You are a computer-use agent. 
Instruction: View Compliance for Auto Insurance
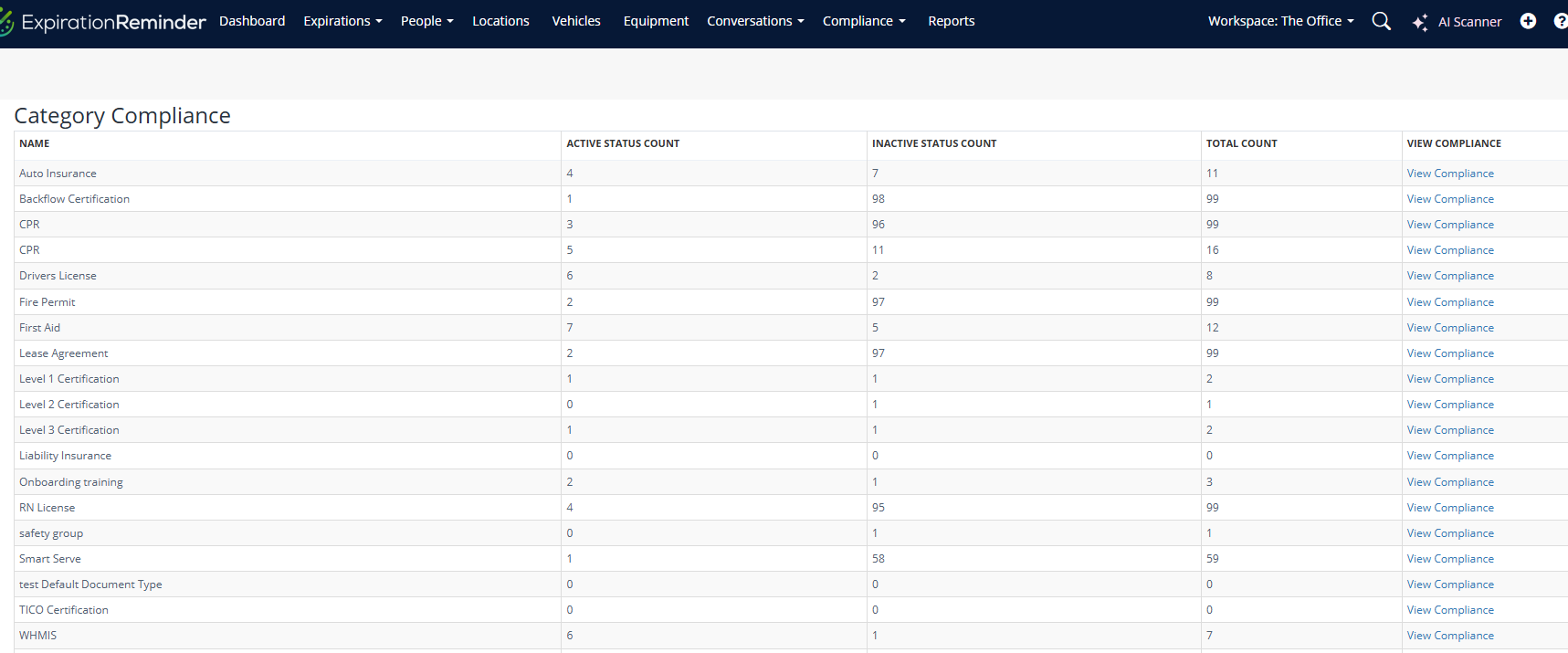(1449, 174)
